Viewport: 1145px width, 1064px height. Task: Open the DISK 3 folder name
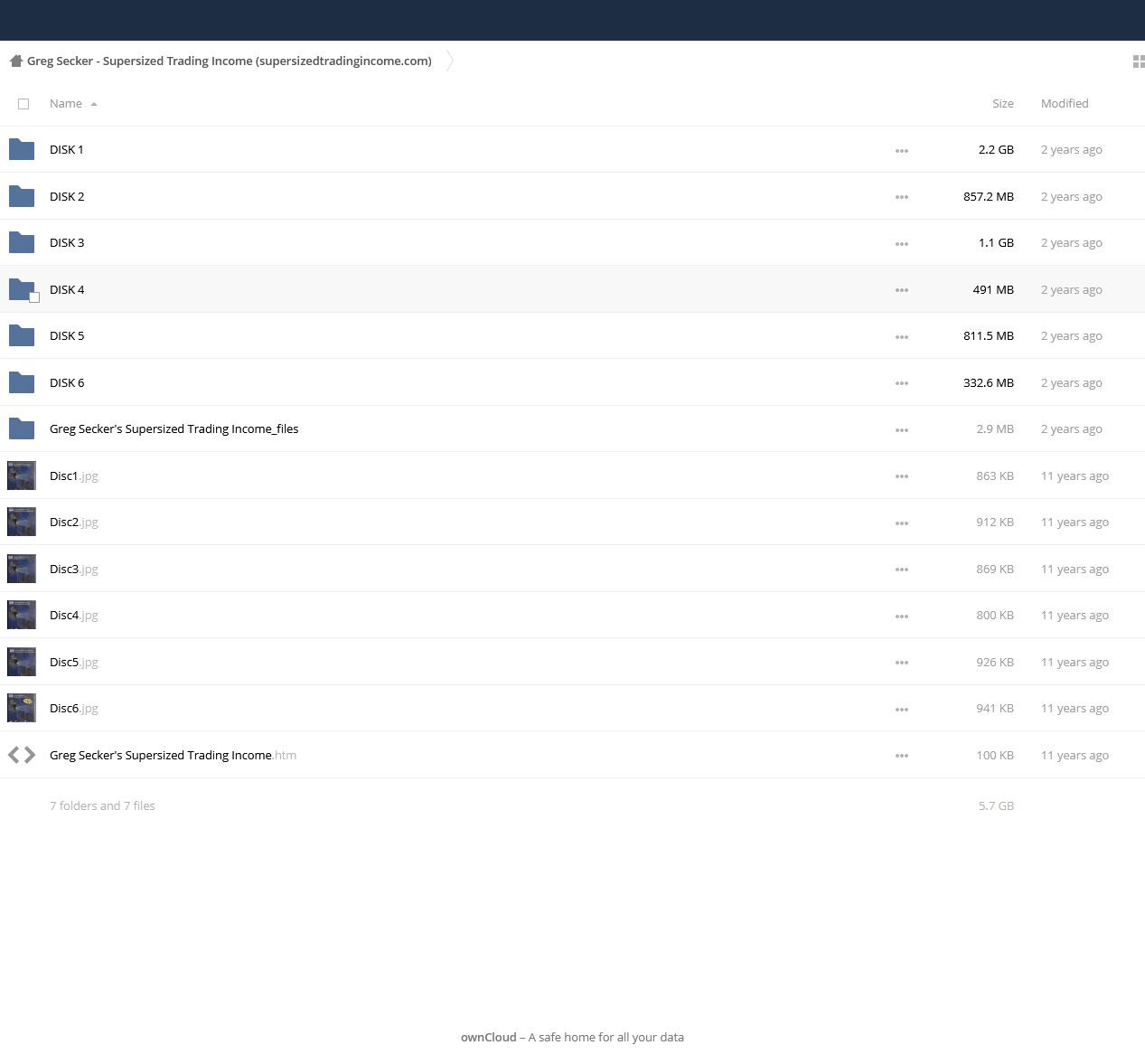[67, 243]
